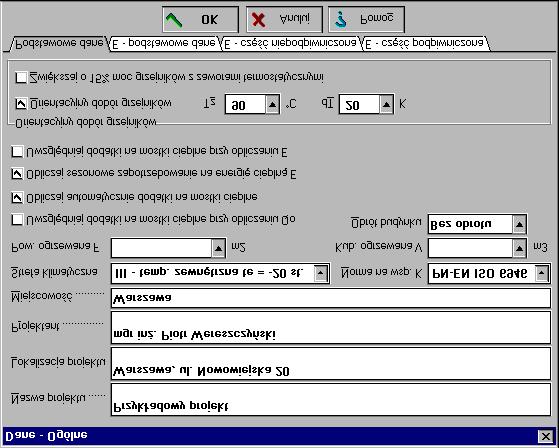Click the PN-EN ISO 6946 combo value
The width and height of the screenshot is (559, 448).
click(482, 274)
